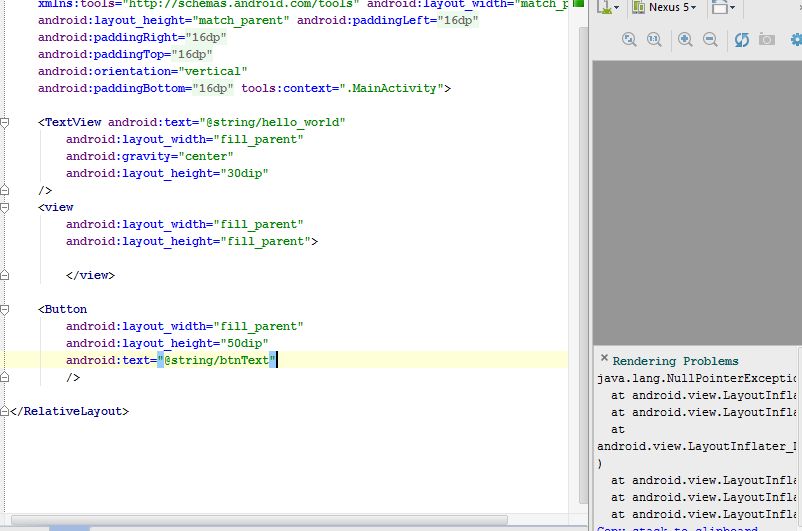Zoom out of the layout preview
802x531 pixels.
tap(710, 40)
